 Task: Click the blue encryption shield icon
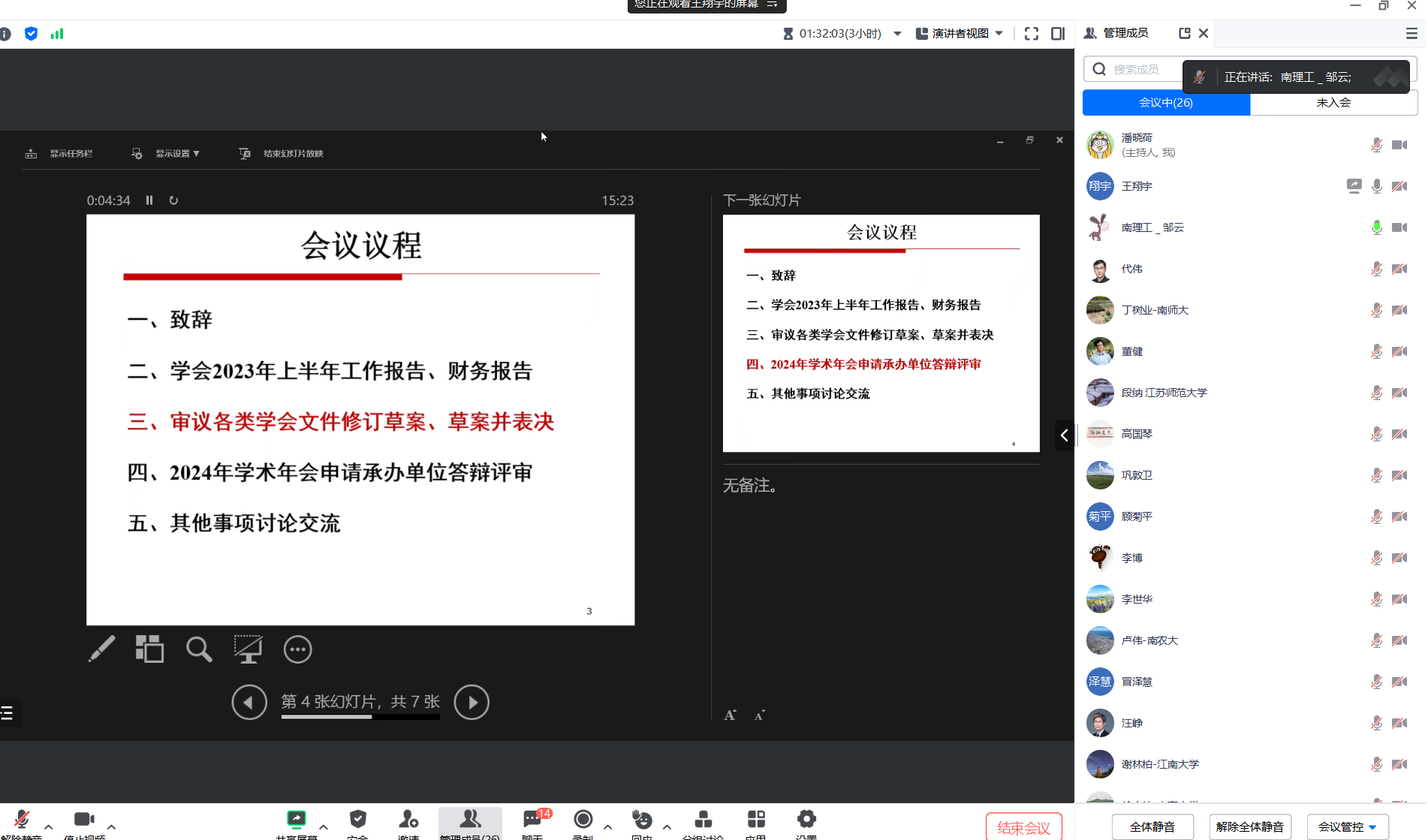pos(31,34)
